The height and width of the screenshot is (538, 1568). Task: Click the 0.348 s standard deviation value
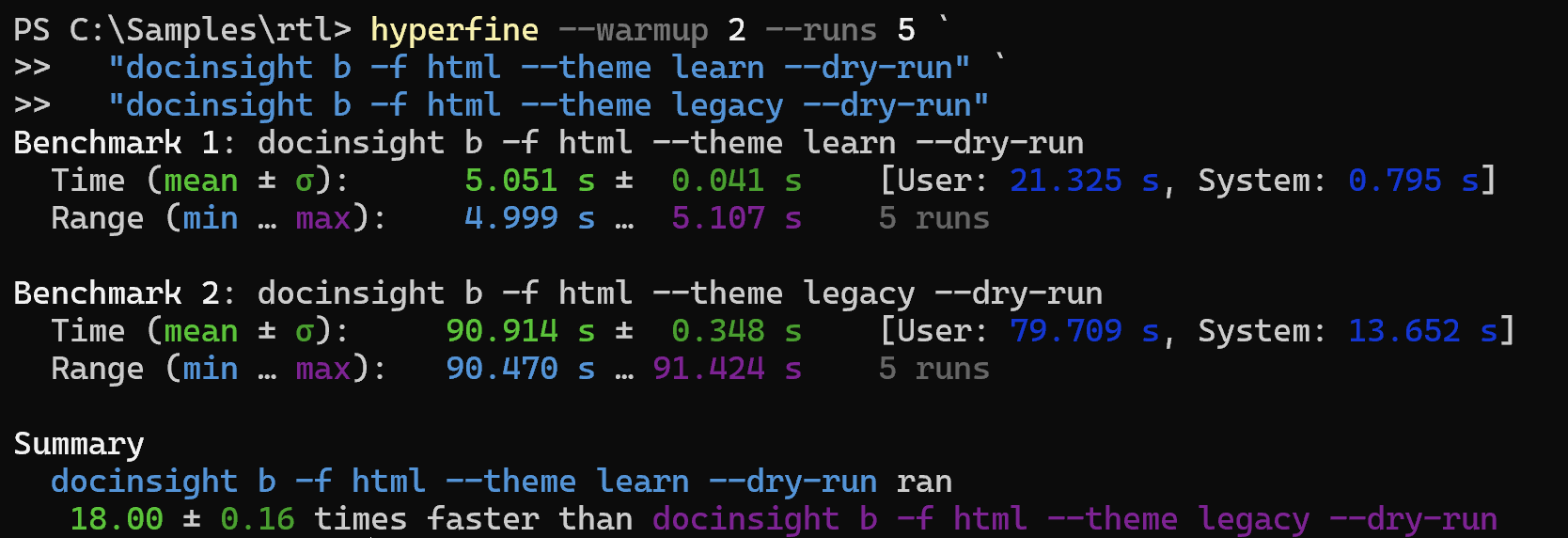point(736,331)
